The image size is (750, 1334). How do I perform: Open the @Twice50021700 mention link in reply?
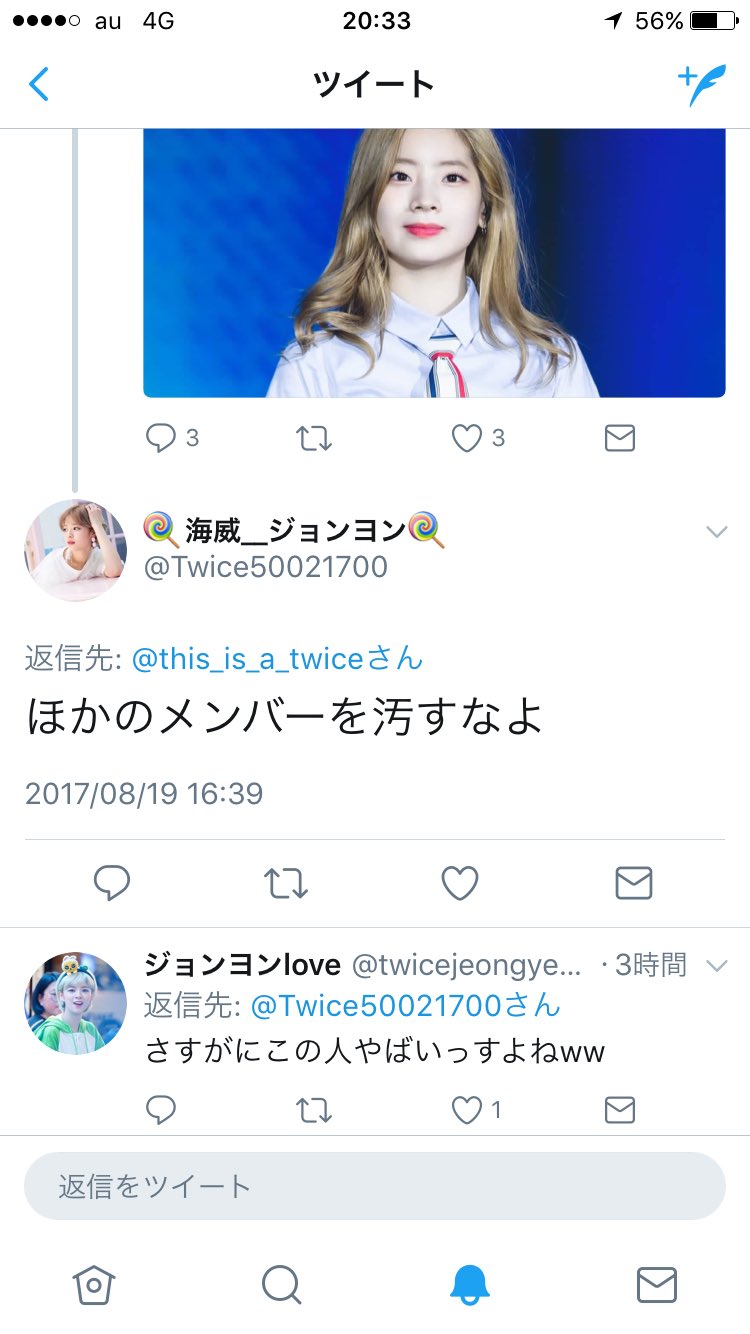[x=405, y=1006]
